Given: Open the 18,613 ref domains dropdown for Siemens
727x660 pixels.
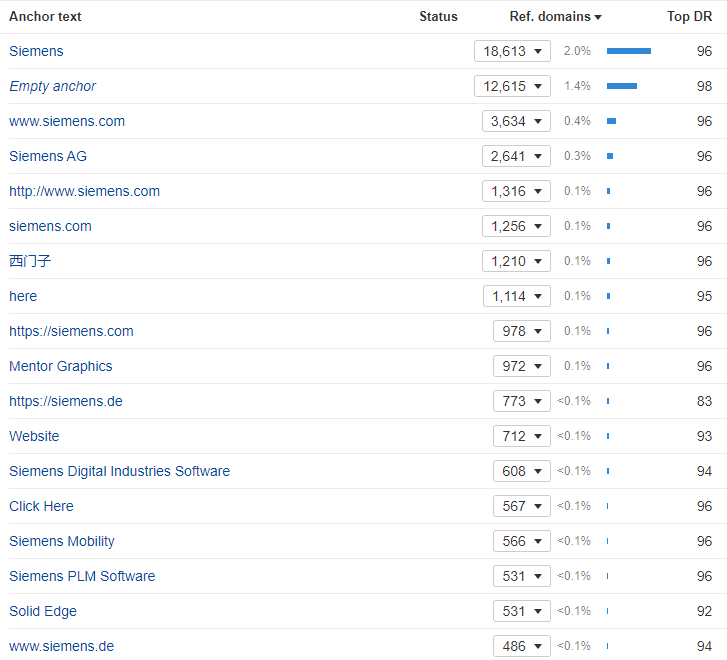Looking at the screenshot, I should [x=512, y=51].
